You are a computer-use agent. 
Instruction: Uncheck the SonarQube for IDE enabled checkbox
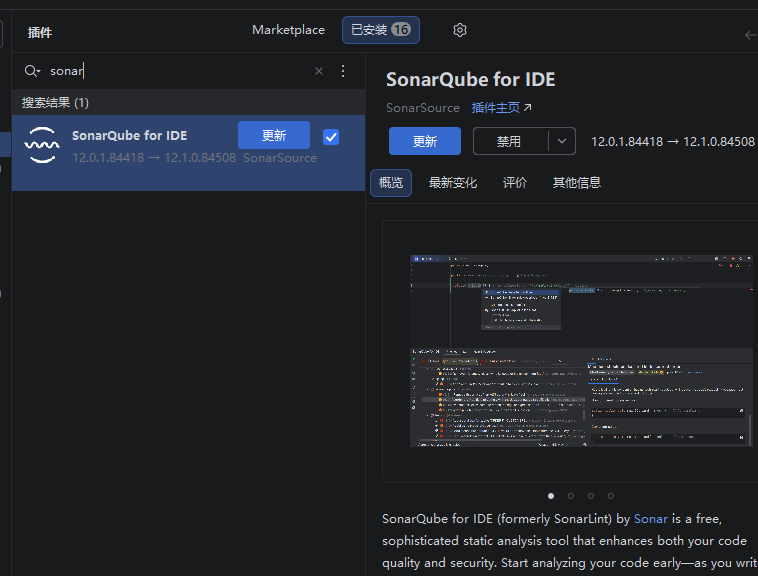[x=331, y=137]
